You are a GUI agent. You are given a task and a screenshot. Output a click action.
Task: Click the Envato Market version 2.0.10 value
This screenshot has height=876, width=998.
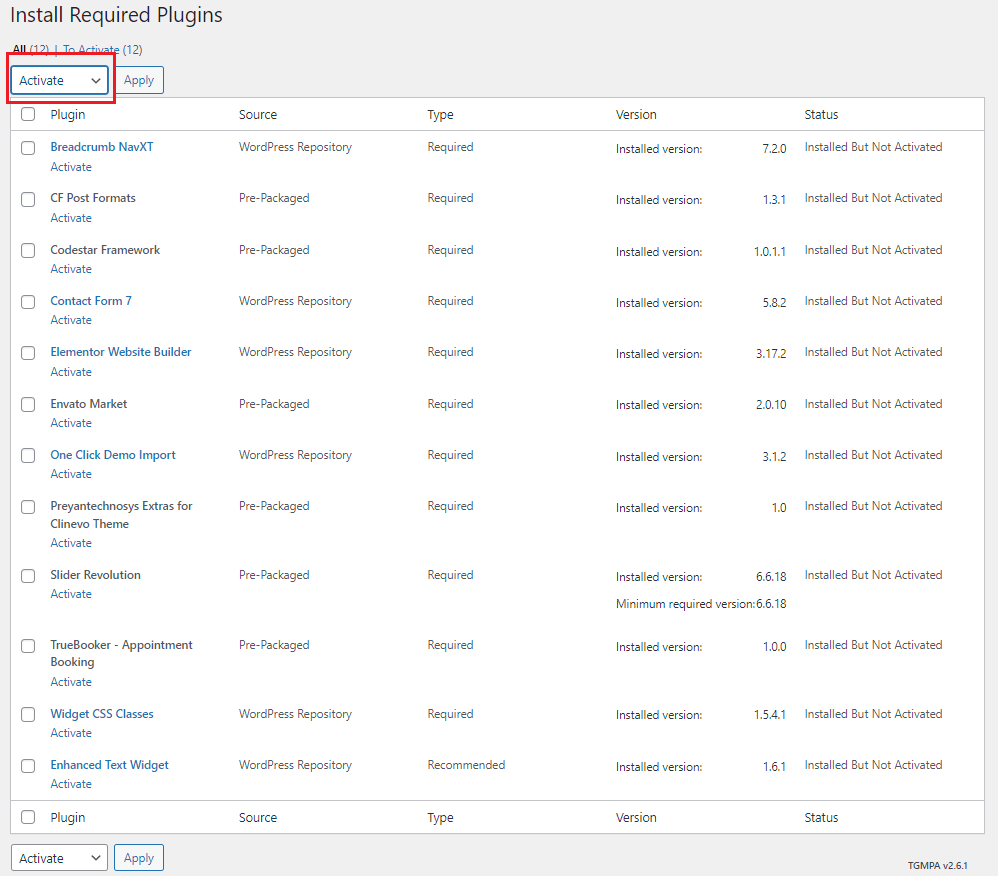coord(771,404)
